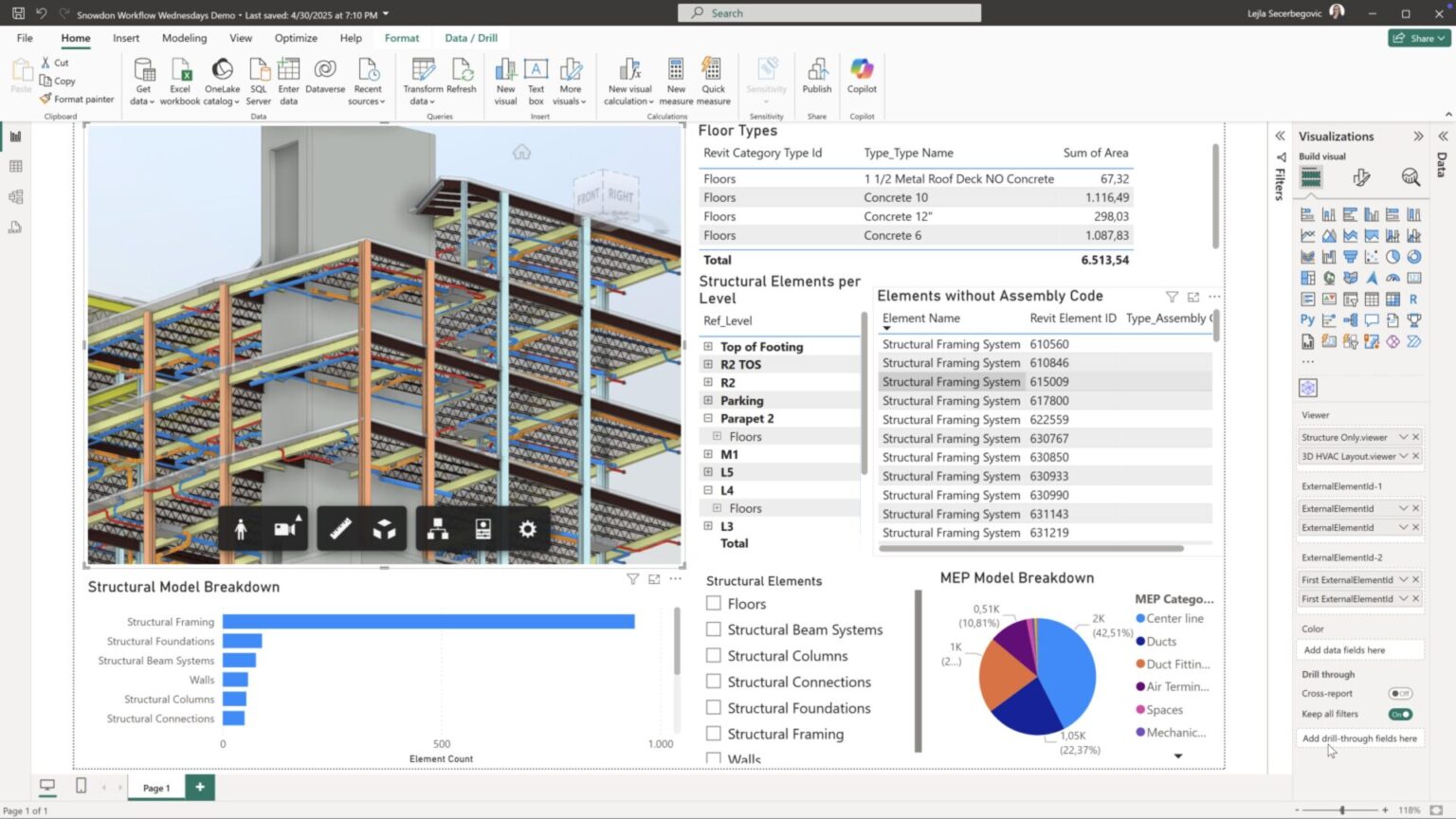Screen dimensions: 1456x819
Task: Add a new page with the plus button
Action: [199, 787]
